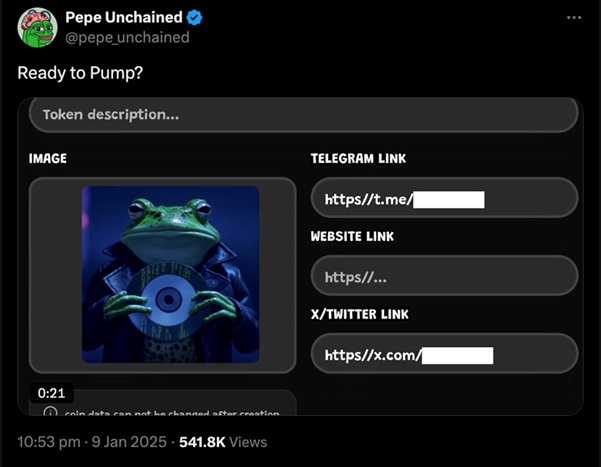Click the X/TWITTER LINK label
This screenshot has height=467, width=601.
[x=359, y=314]
